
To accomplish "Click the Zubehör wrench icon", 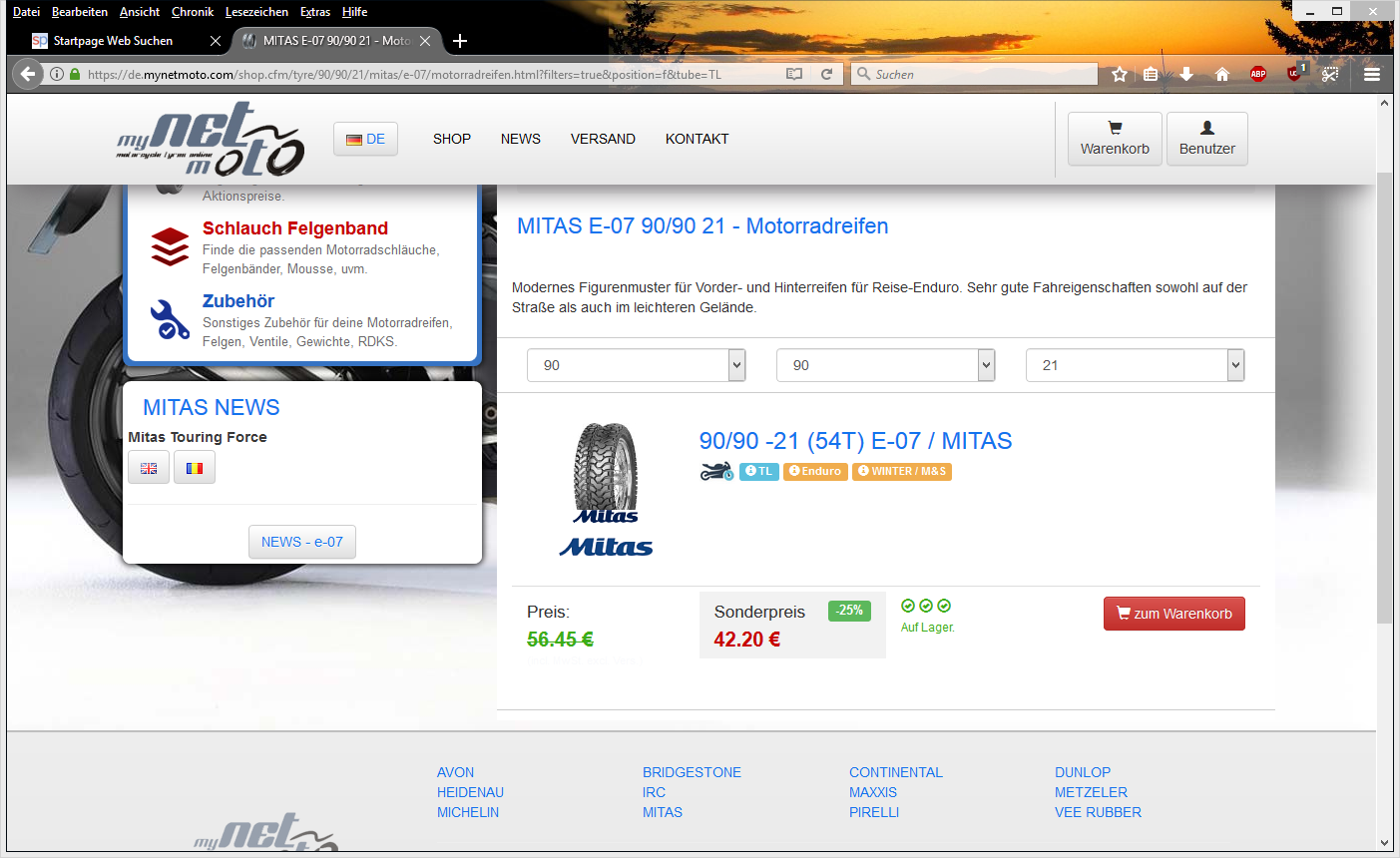I will pyautogui.click(x=170, y=319).
